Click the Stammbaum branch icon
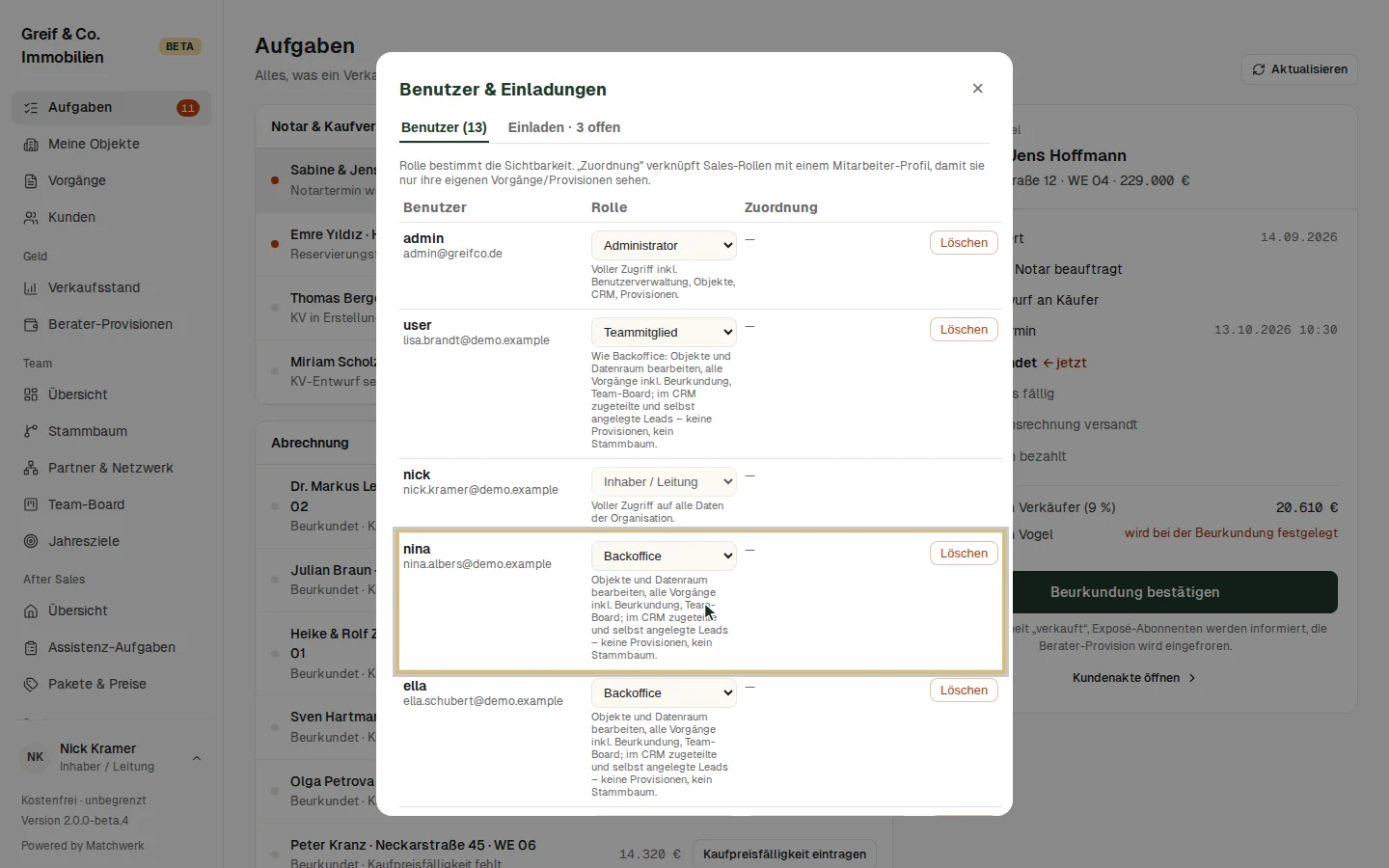1389x868 pixels. point(31,432)
